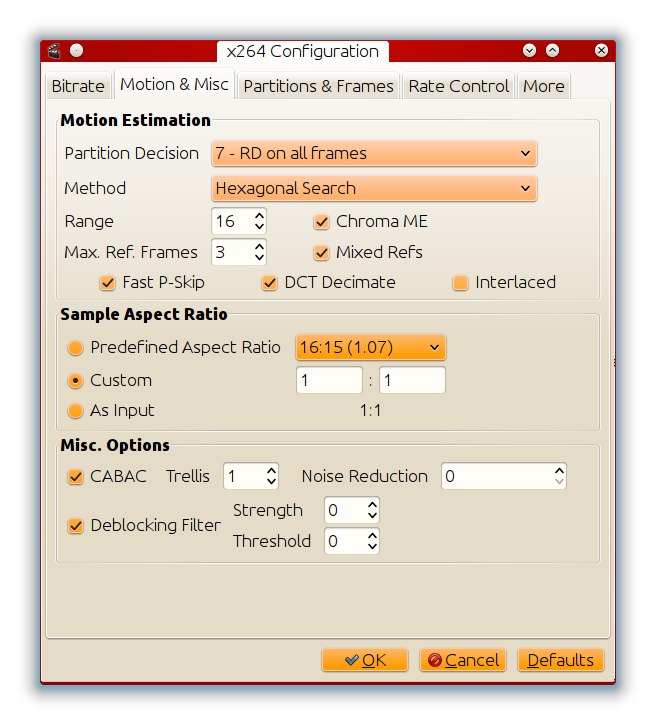Image resolution: width=656 pixels, height=725 pixels.
Task: Increase the Trellis spinner value
Action: click(x=272, y=471)
